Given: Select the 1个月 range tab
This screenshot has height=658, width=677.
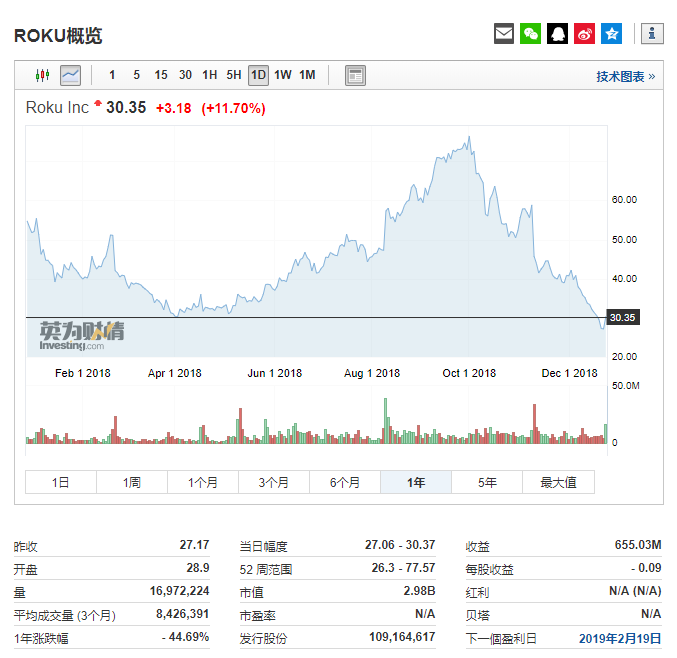Looking at the screenshot, I should tap(202, 482).
